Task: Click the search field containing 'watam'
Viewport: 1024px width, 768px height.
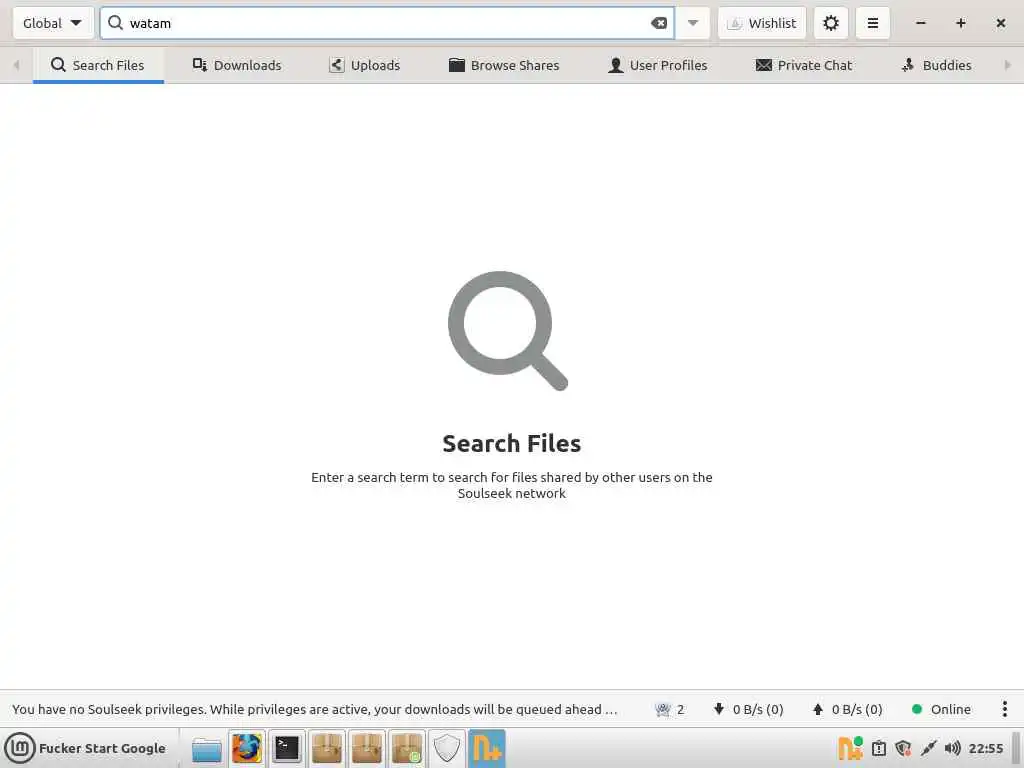Action: pyautogui.click(x=387, y=23)
